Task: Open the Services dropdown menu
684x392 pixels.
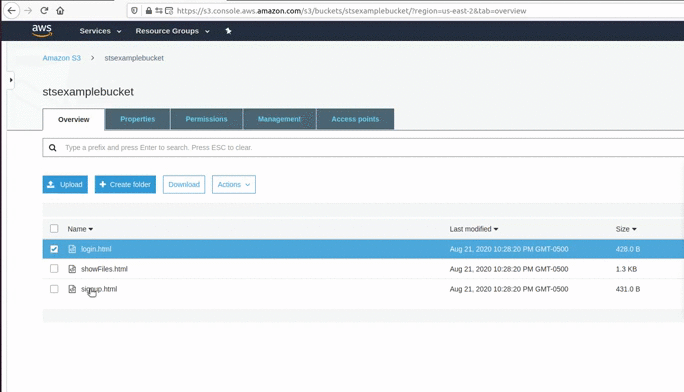Action: coord(100,31)
